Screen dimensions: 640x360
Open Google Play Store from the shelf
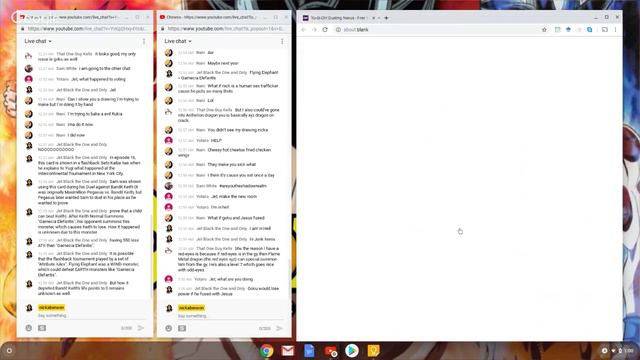pyautogui.click(x=351, y=351)
